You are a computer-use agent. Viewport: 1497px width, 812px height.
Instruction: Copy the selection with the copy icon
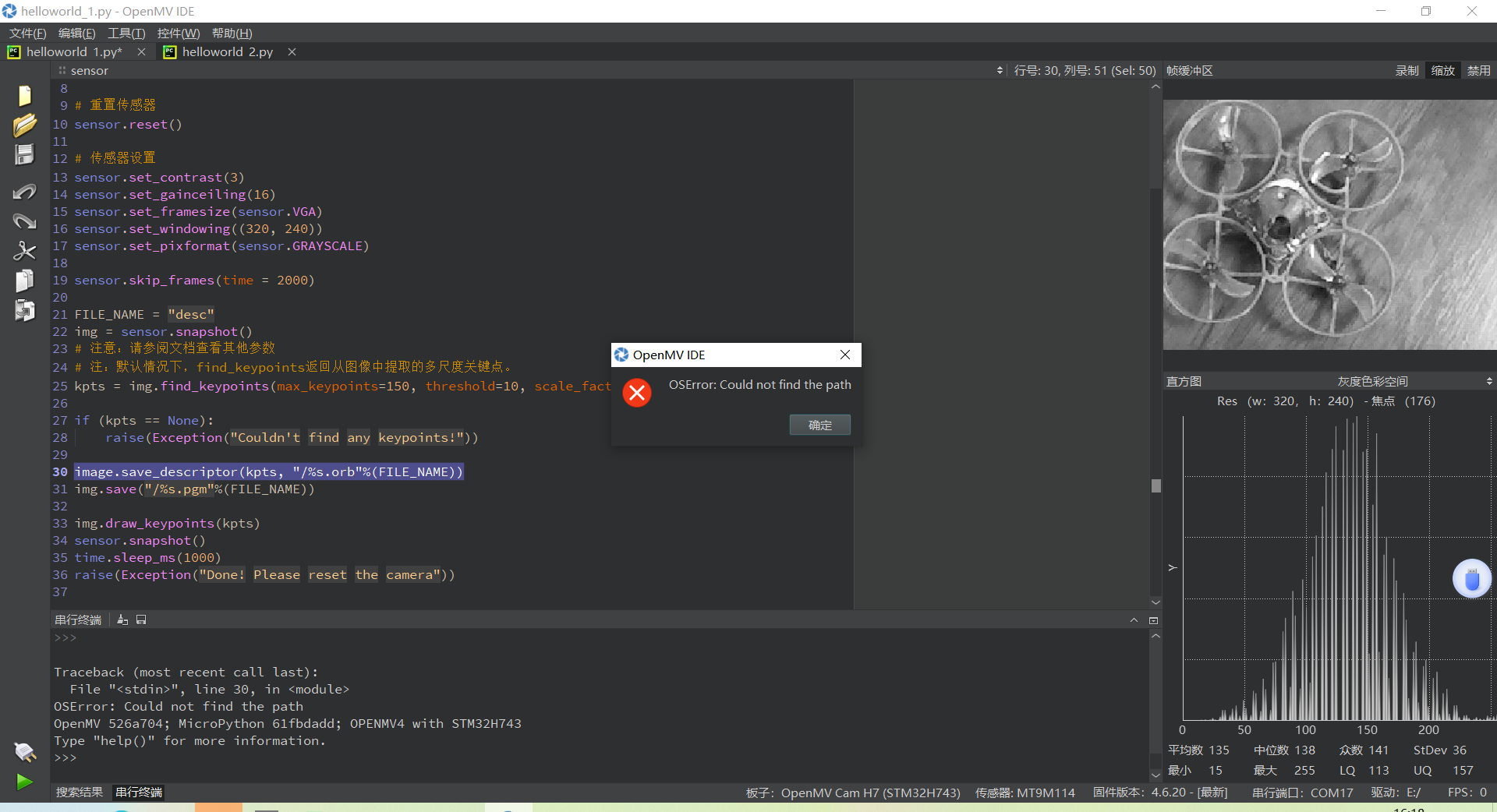24,281
